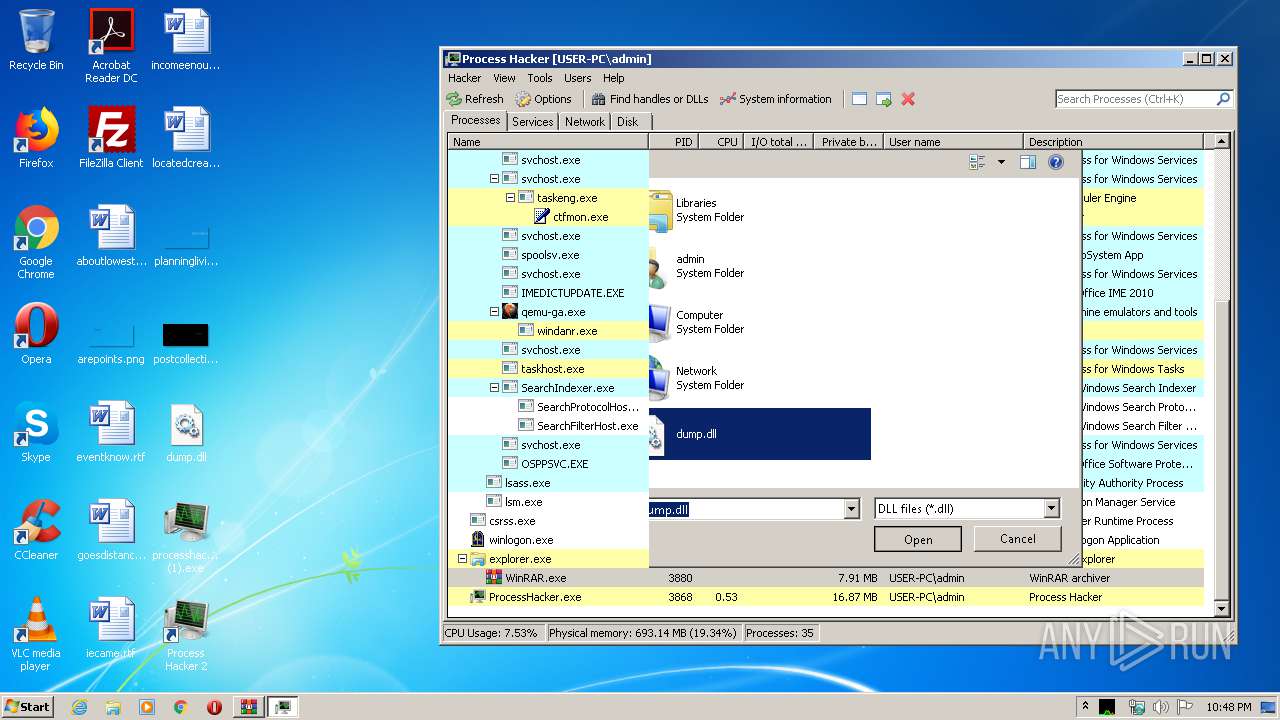The width and height of the screenshot is (1280, 720).
Task: Open VLC media player desktop icon
Action: tap(36, 634)
